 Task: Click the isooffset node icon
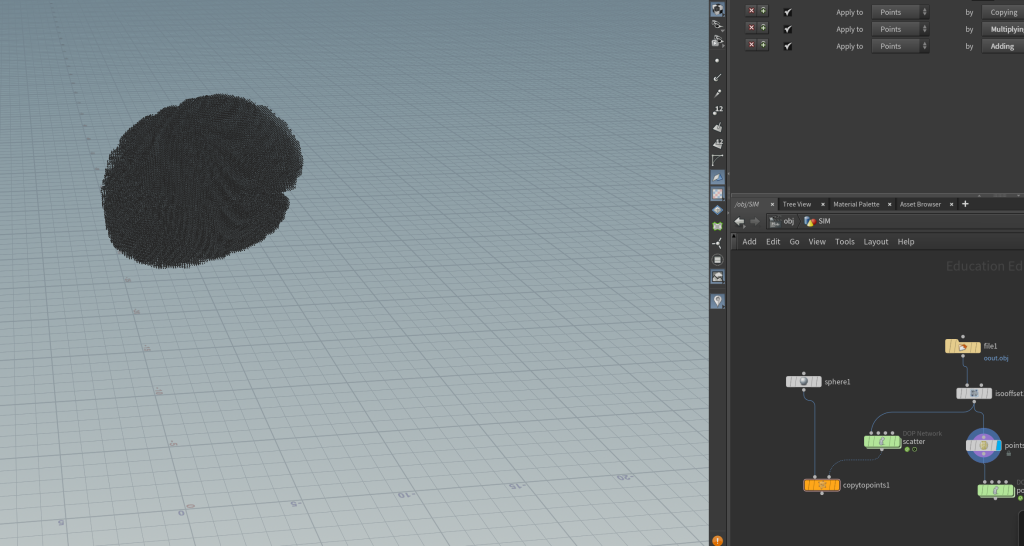point(974,394)
